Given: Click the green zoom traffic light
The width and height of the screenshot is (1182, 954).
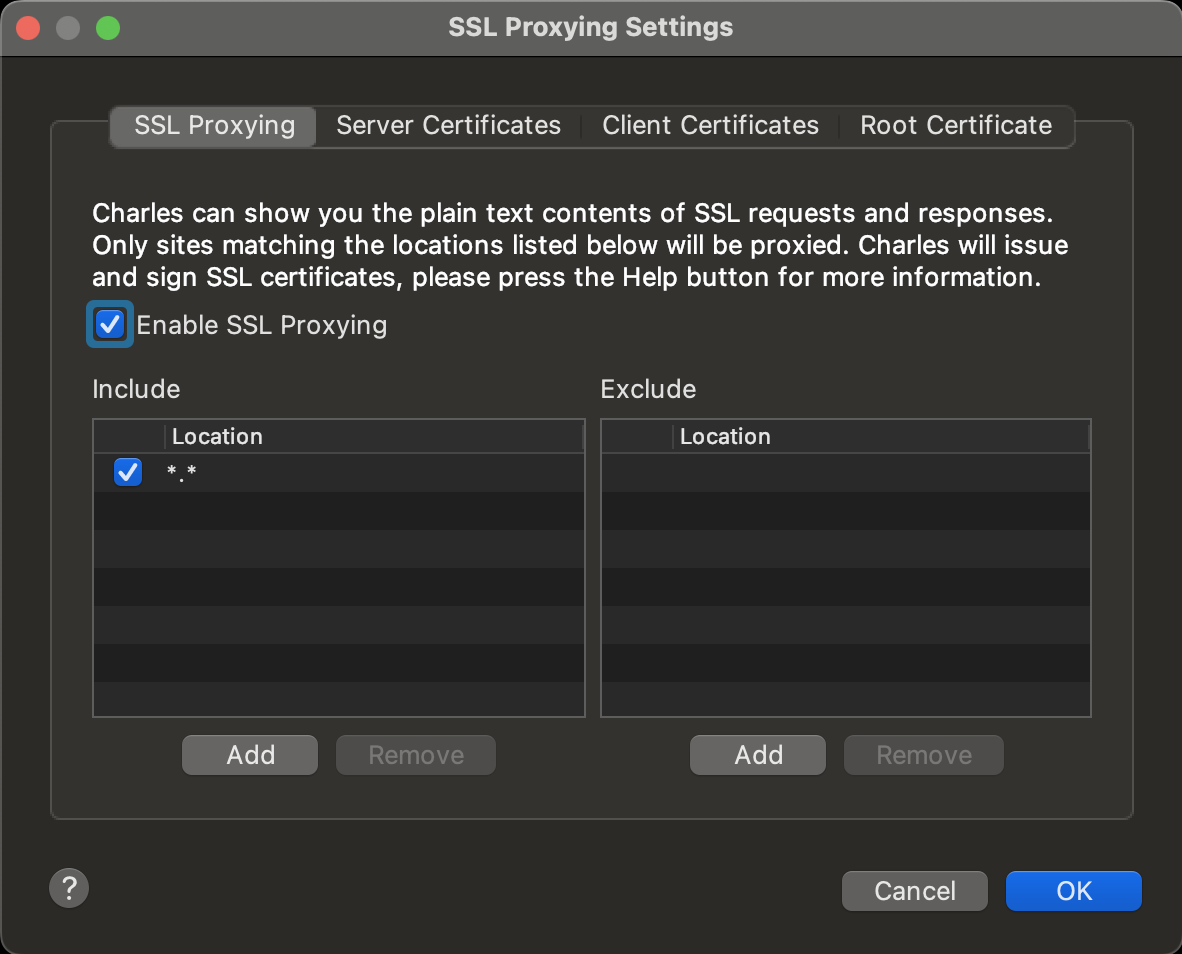Looking at the screenshot, I should 107,27.
